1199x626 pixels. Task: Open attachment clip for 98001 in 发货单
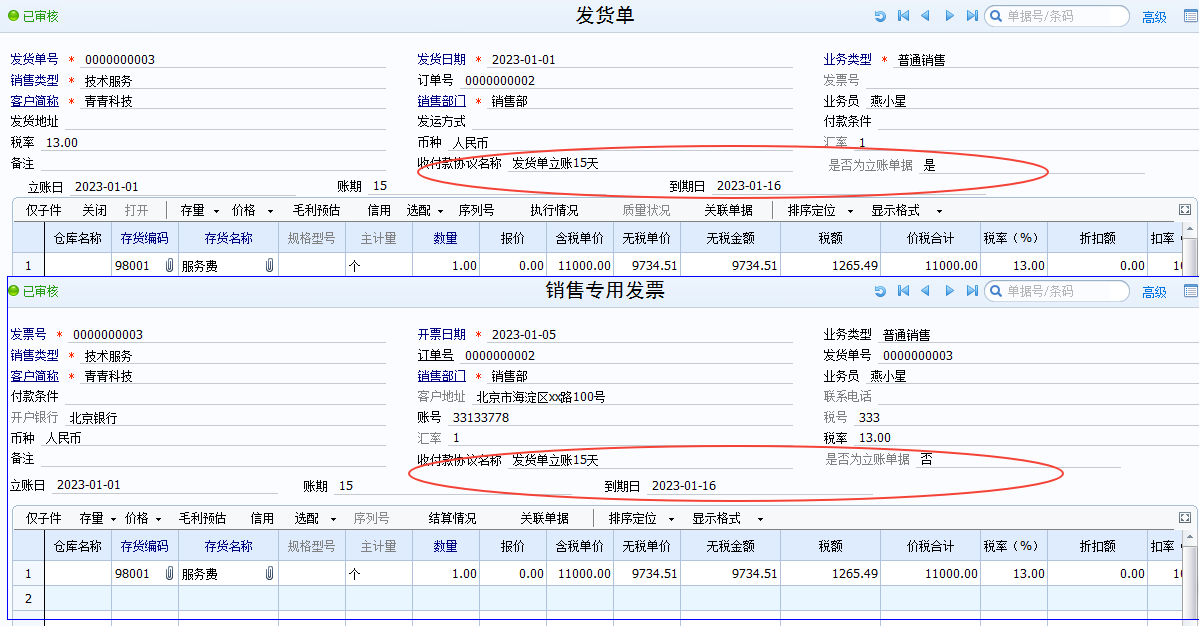[x=169, y=265]
